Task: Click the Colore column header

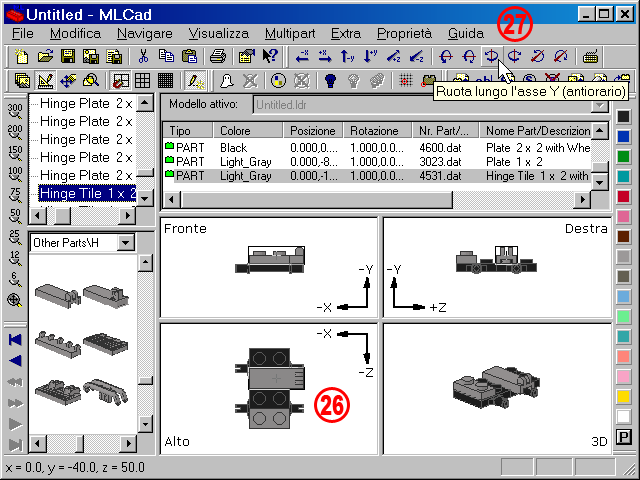Action: [249, 131]
